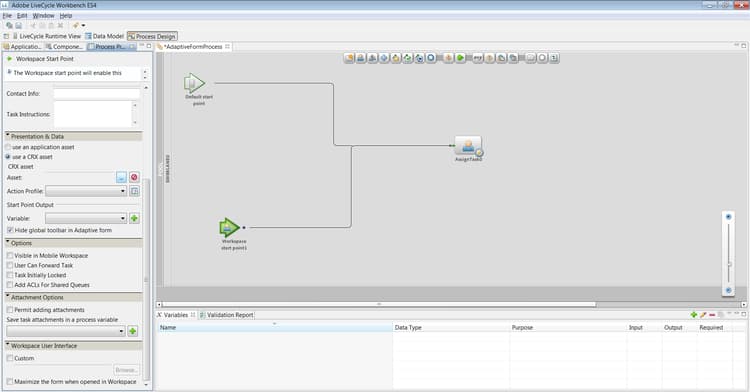Edit variable with the pencil icon
Screen dimensions: 750x392
703,315
